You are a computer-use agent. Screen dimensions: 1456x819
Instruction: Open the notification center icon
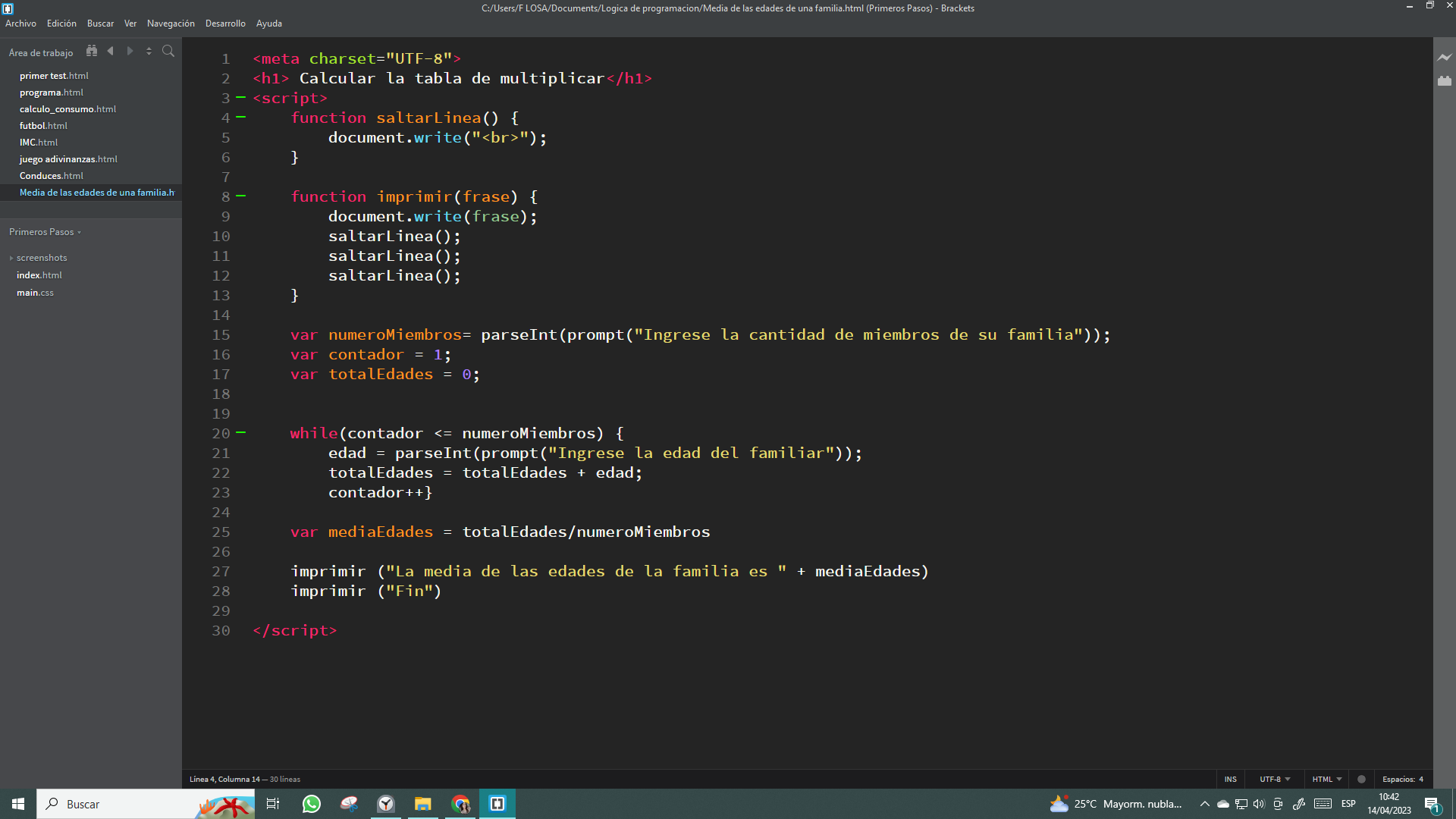[x=1432, y=805]
